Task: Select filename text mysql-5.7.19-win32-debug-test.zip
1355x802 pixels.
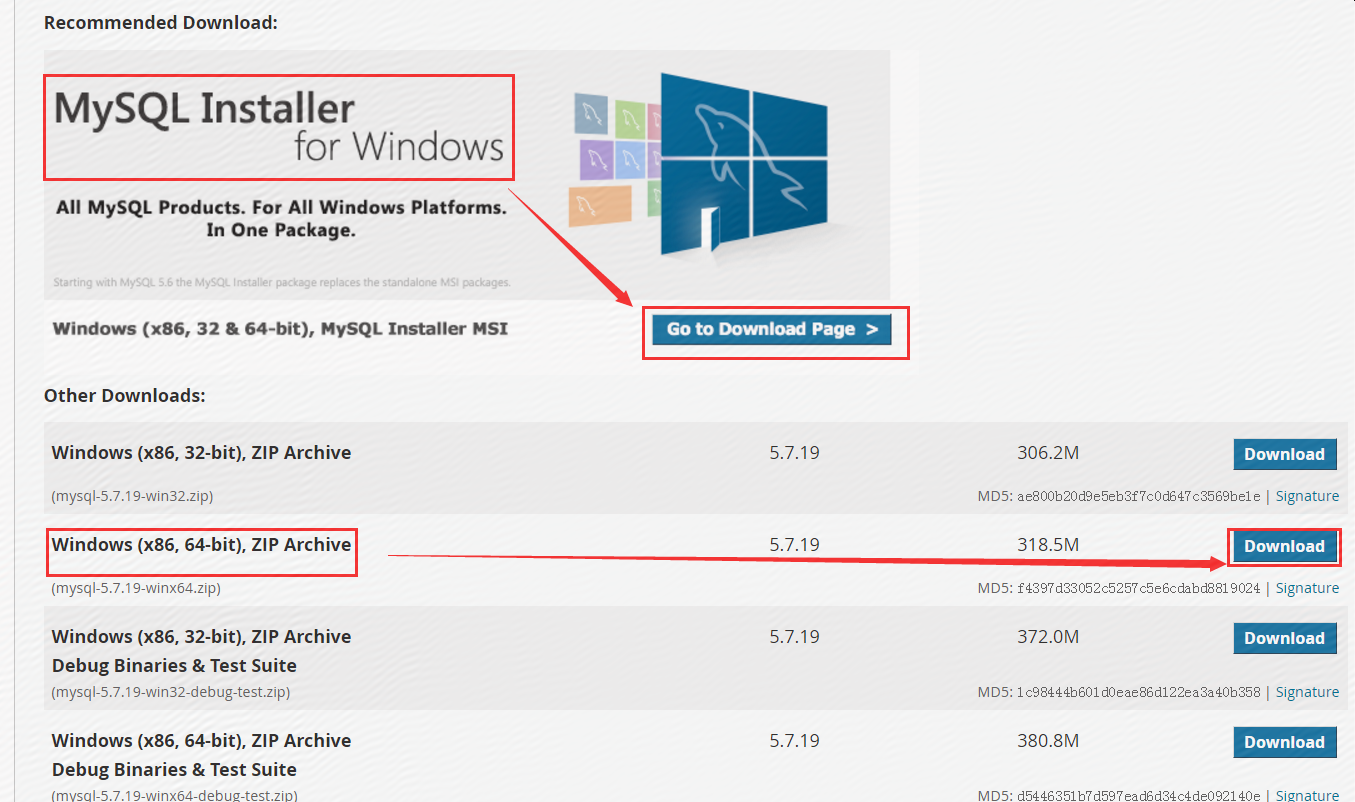Action: pyautogui.click(x=171, y=692)
